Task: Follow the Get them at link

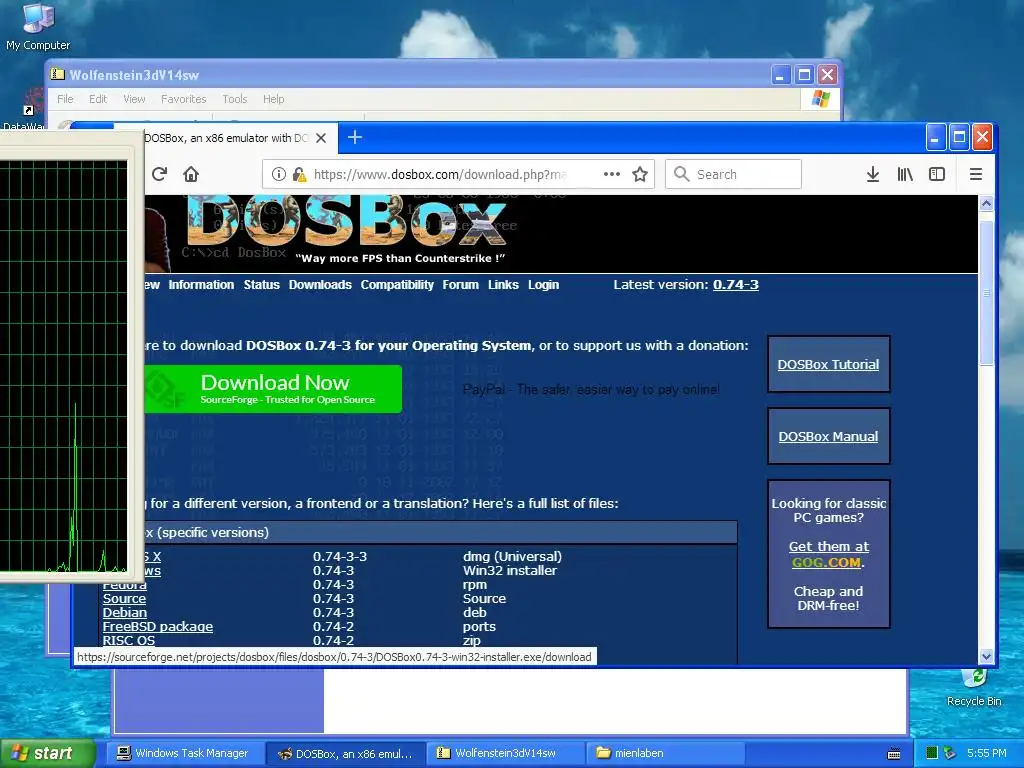Action: click(x=829, y=547)
